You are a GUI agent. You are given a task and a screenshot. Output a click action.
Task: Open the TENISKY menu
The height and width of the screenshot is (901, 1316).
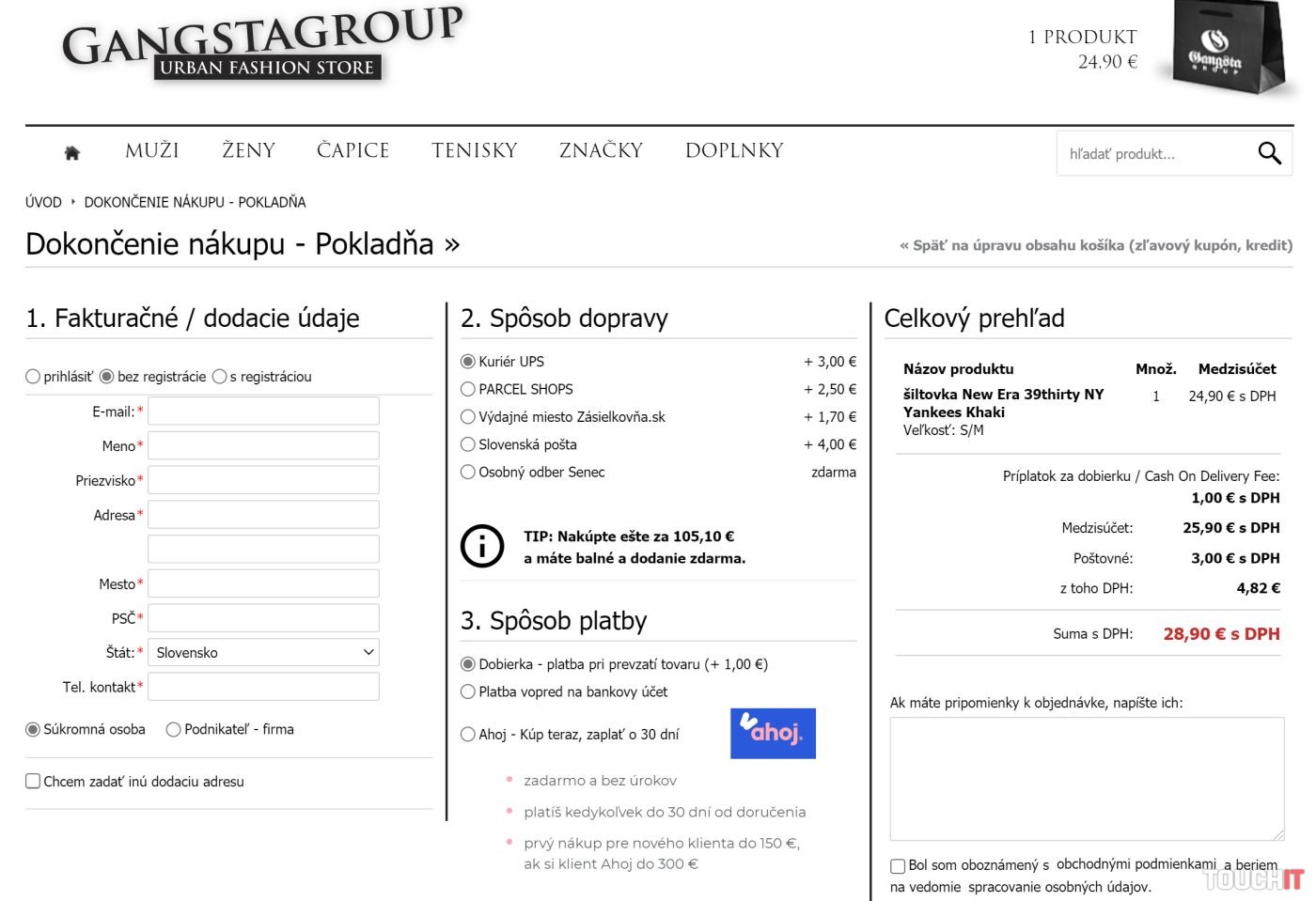pos(475,150)
